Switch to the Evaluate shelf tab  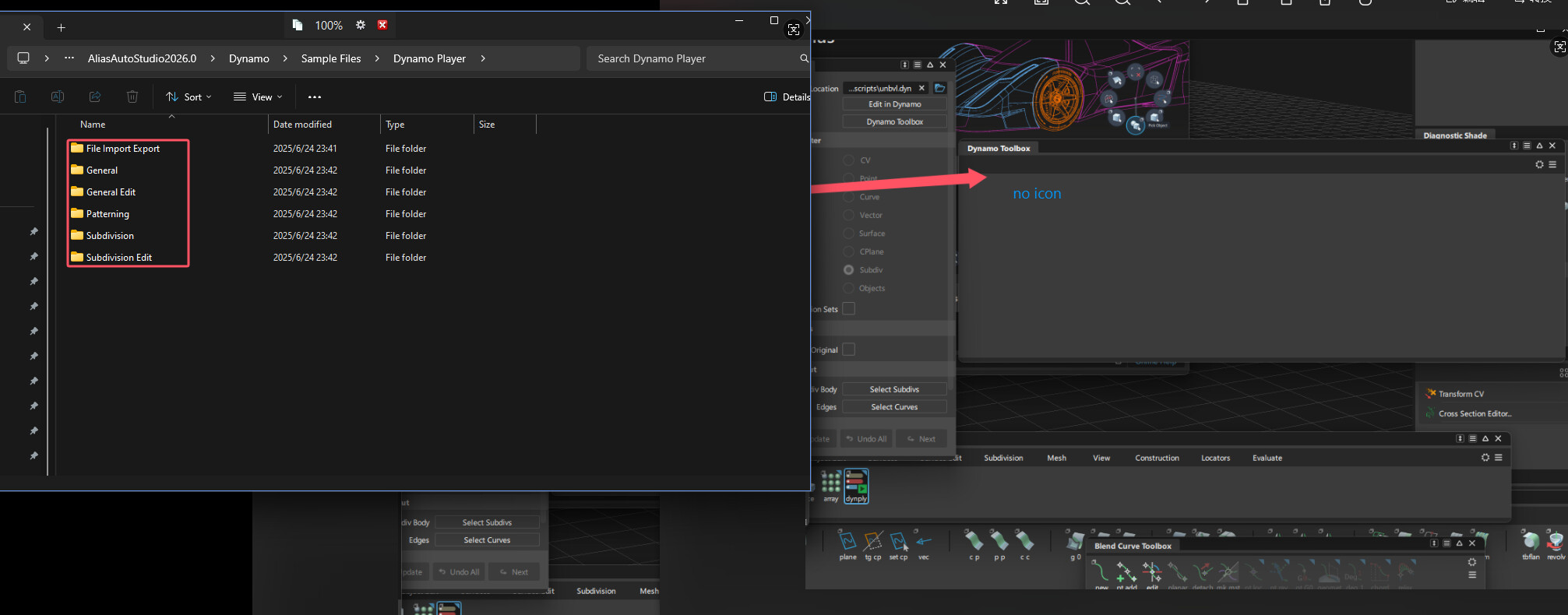tap(1267, 458)
